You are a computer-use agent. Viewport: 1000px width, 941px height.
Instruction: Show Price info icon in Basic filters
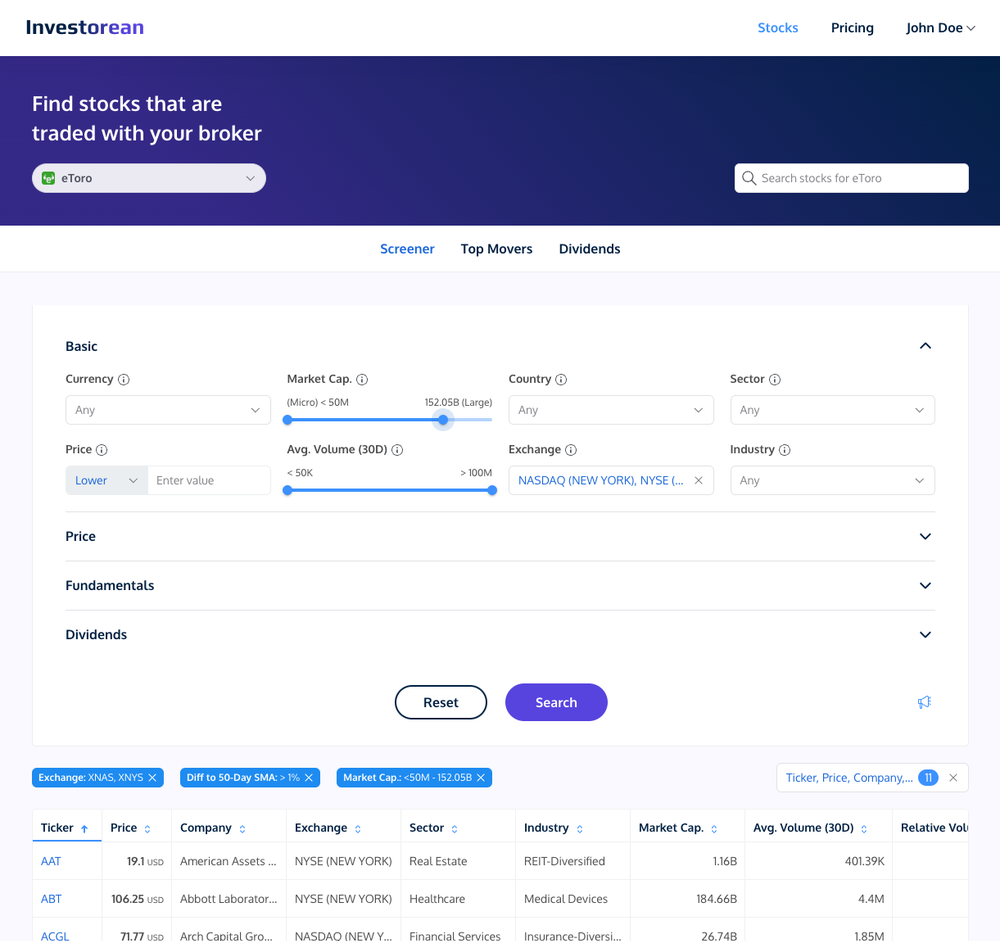(101, 450)
